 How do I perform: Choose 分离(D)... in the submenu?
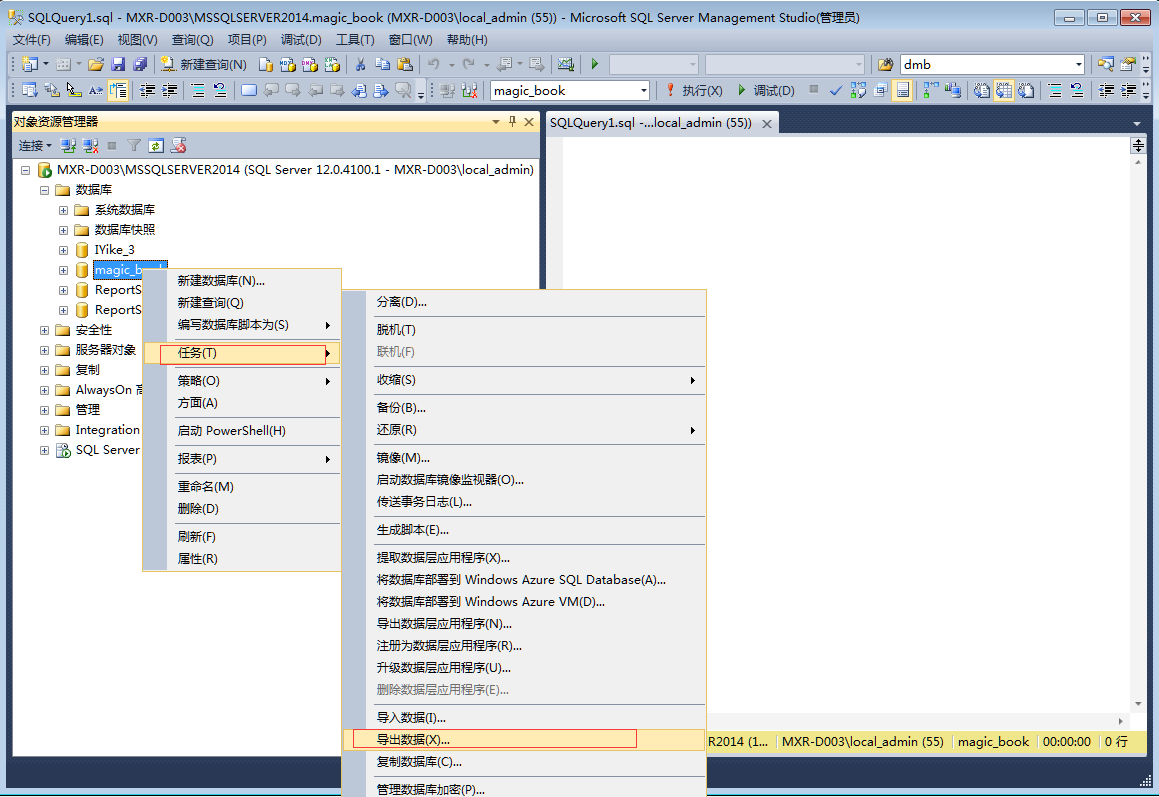(524, 302)
